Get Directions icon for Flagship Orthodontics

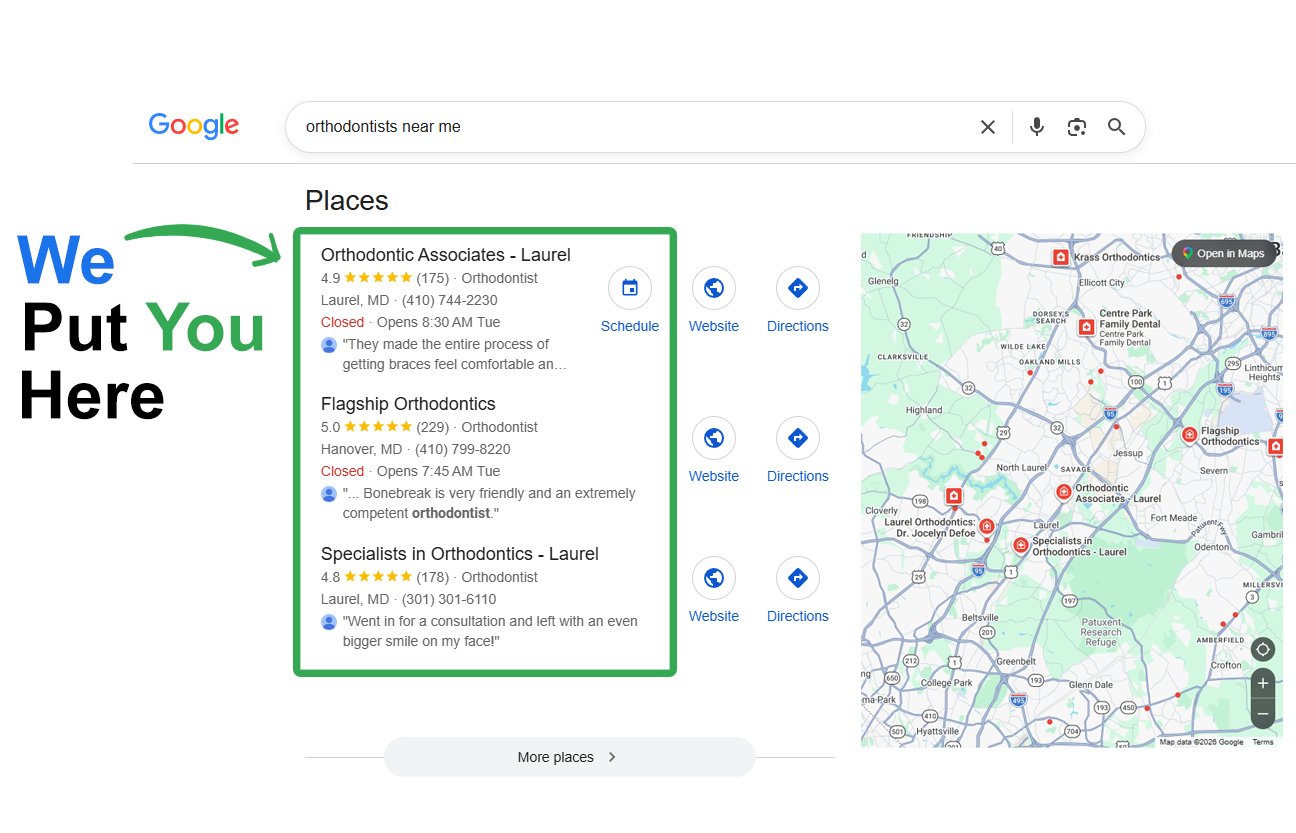click(798, 438)
